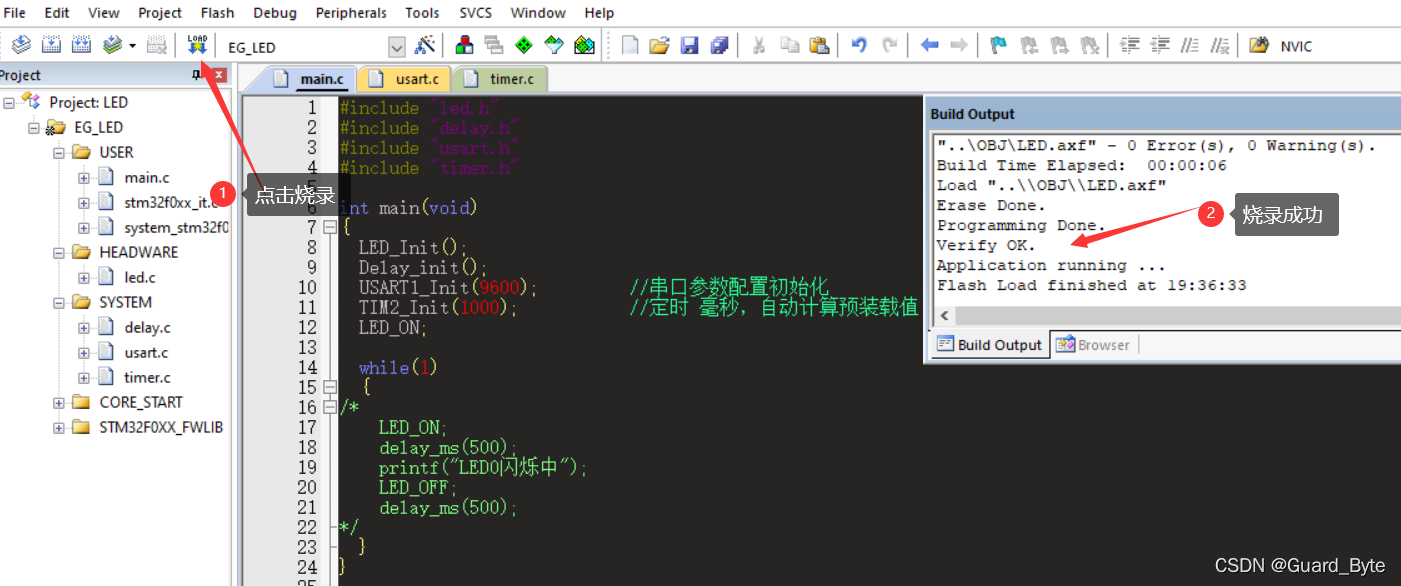
Task: Click the Redo arrow icon
Action: pos(889,45)
